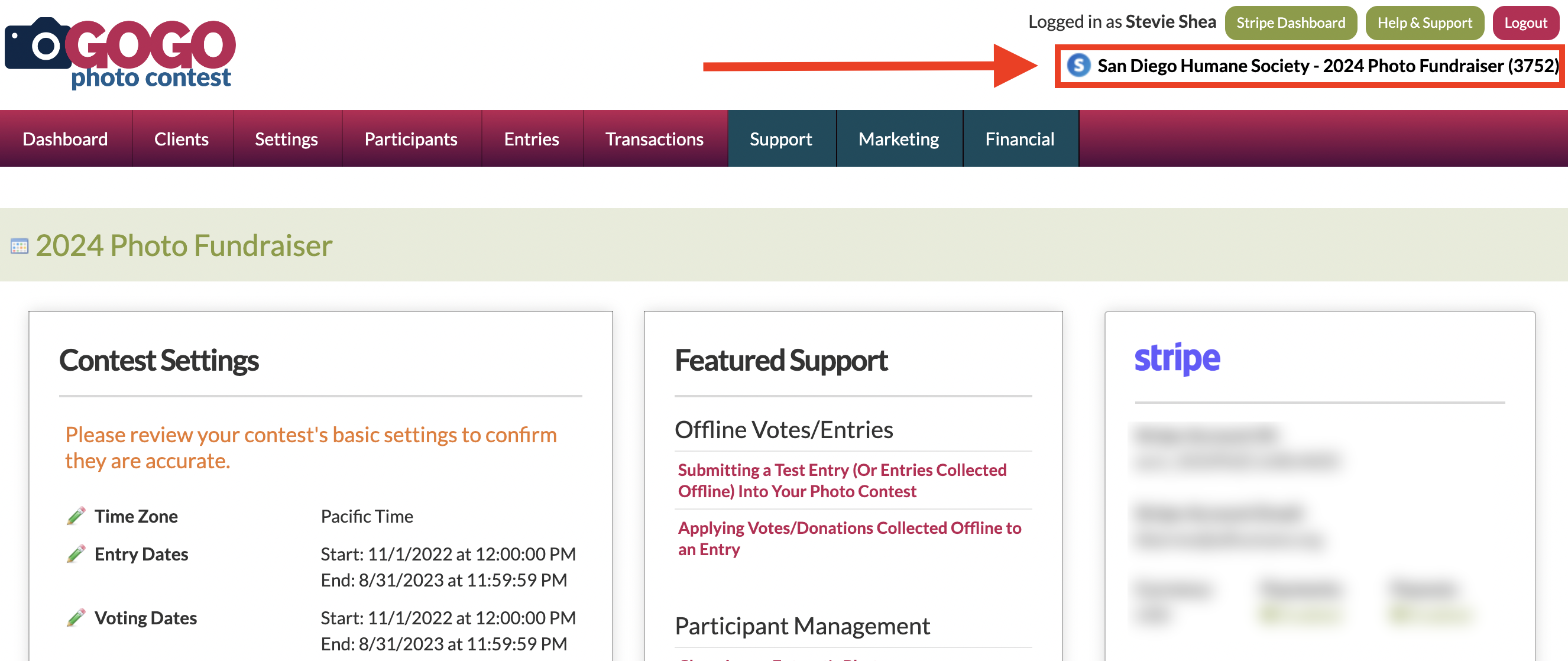
Task: Click the blue S icon by San Diego Humane Society
Action: [1078, 66]
